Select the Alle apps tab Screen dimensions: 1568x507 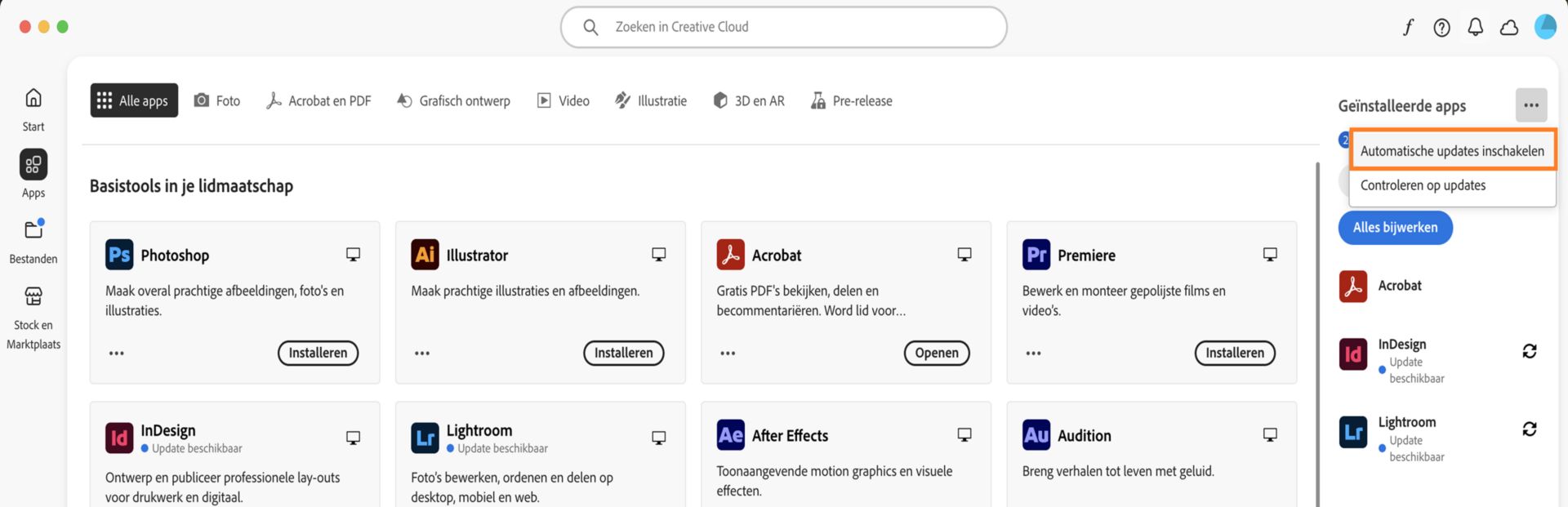coord(134,100)
